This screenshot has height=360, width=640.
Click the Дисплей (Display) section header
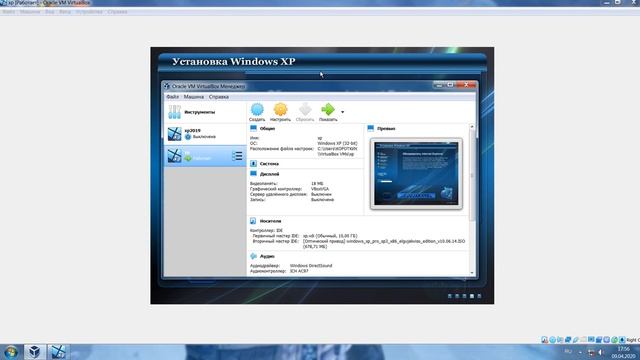[269, 174]
